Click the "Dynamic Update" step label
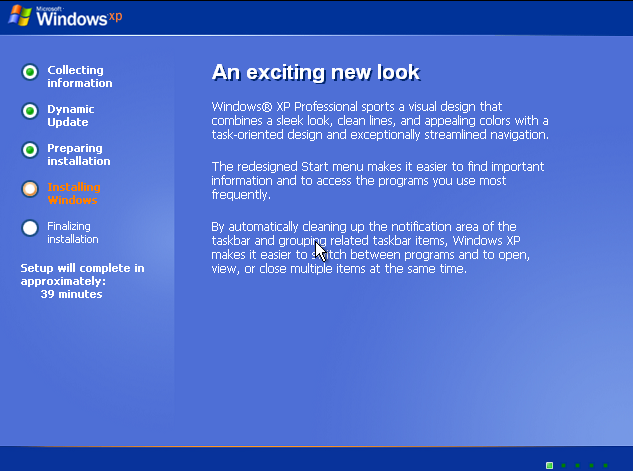Image resolution: width=633 pixels, height=471 pixels. pyautogui.click(x=71, y=116)
